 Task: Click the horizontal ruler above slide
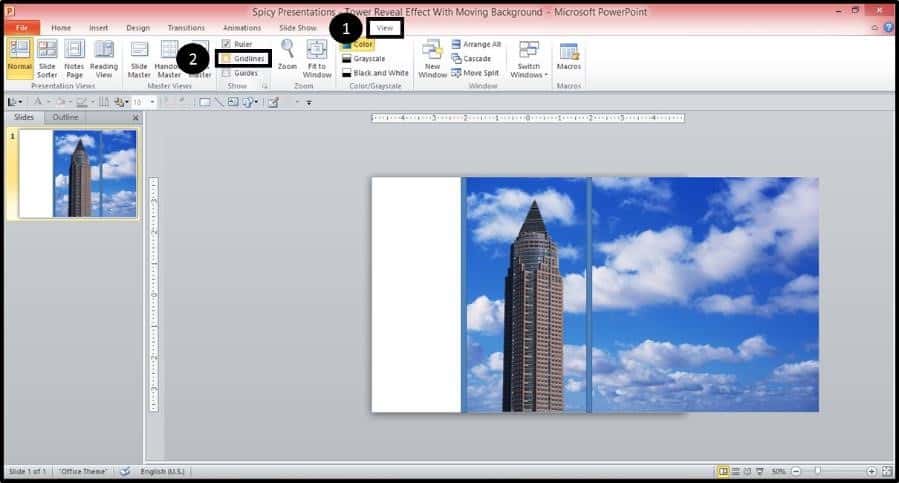527,118
